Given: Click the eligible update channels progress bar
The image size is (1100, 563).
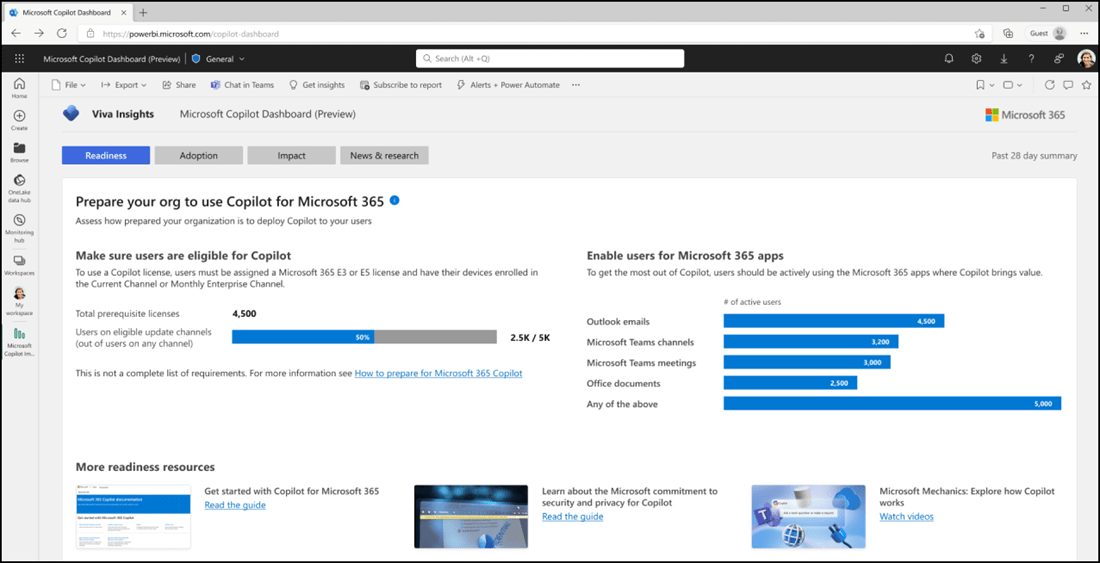Looking at the screenshot, I should coord(364,337).
